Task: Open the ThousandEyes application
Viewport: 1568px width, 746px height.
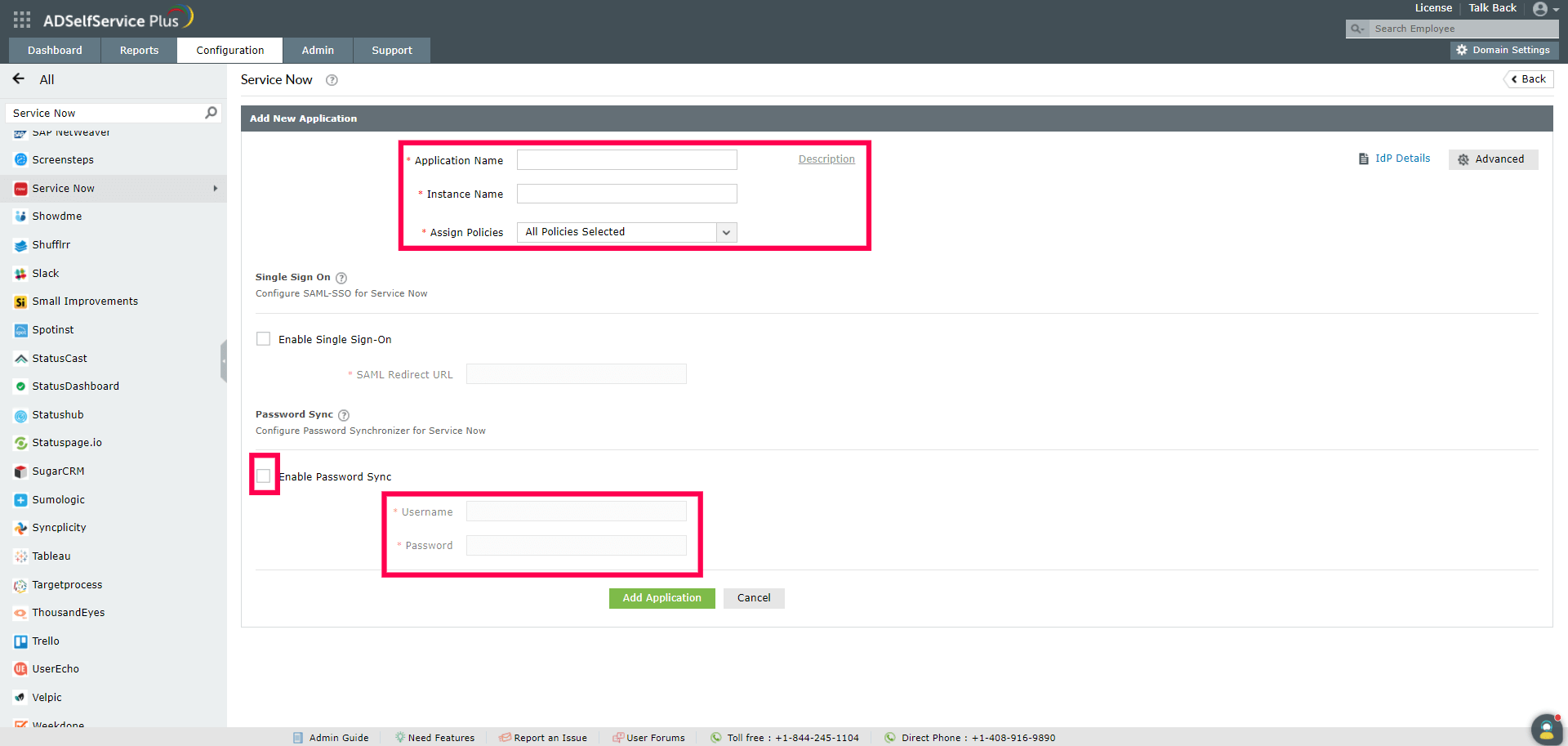Action: click(20, 612)
